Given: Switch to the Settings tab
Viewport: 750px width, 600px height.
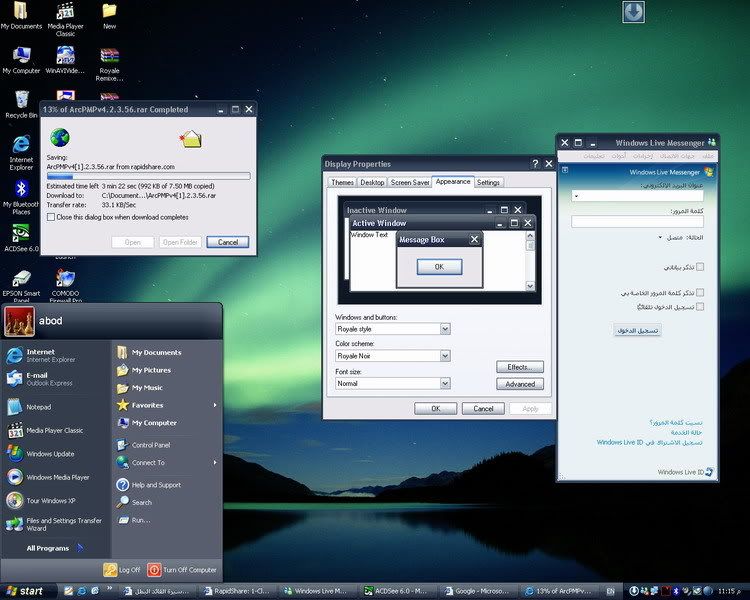Looking at the screenshot, I should click(488, 182).
